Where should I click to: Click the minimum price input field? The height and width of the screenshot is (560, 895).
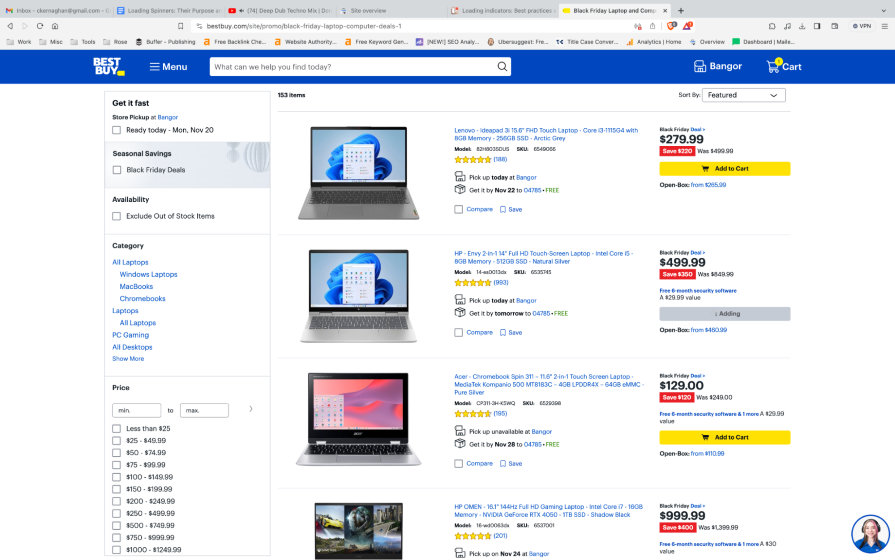(137, 410)
